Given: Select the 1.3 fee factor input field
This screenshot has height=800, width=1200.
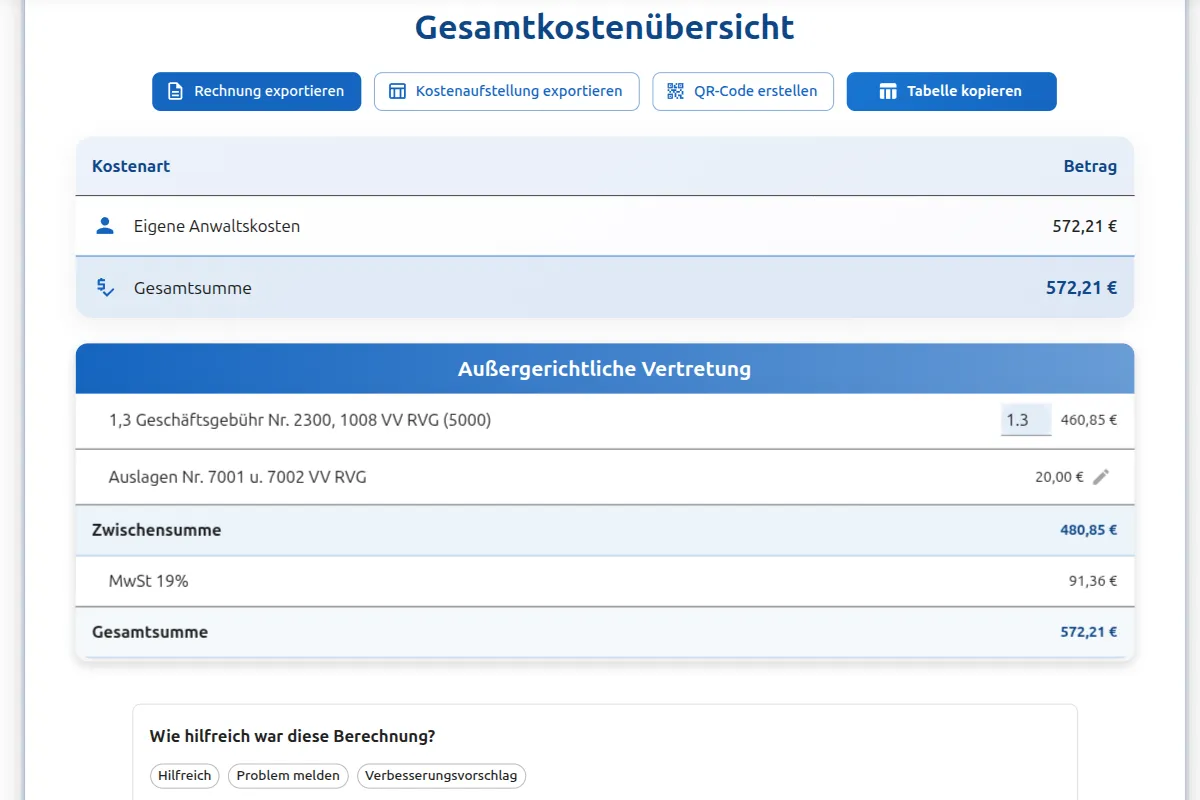Looking at the screenshot, I should coord(1025,419).
